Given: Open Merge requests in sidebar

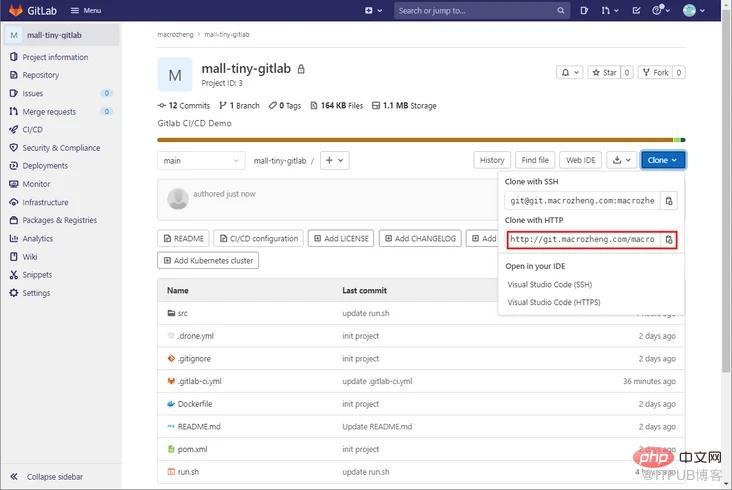Looking at the screenshot, I should point(49,112).
